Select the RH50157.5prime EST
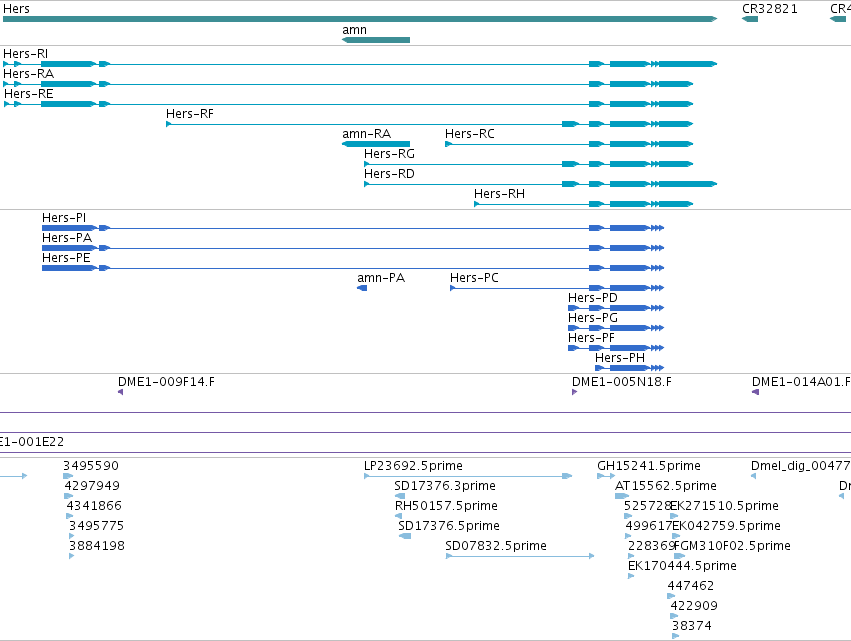This screenshot has width=851, height=641. point(398,516)
